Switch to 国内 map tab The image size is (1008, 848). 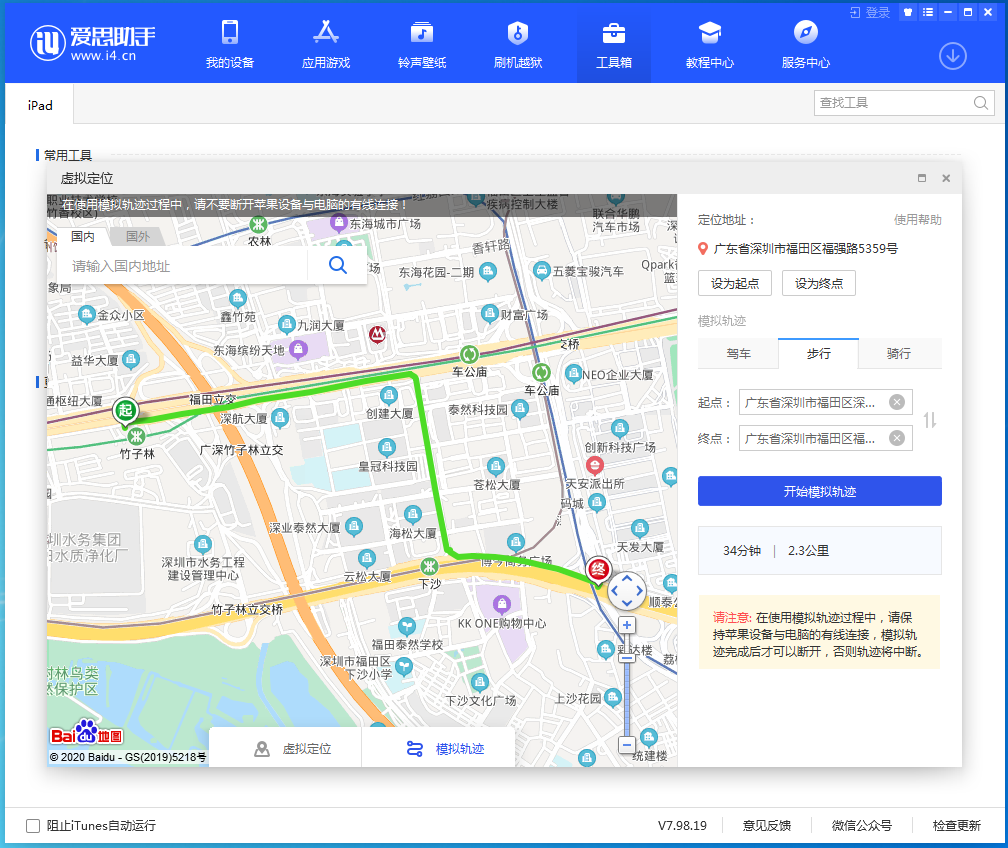tap(82, 237)
